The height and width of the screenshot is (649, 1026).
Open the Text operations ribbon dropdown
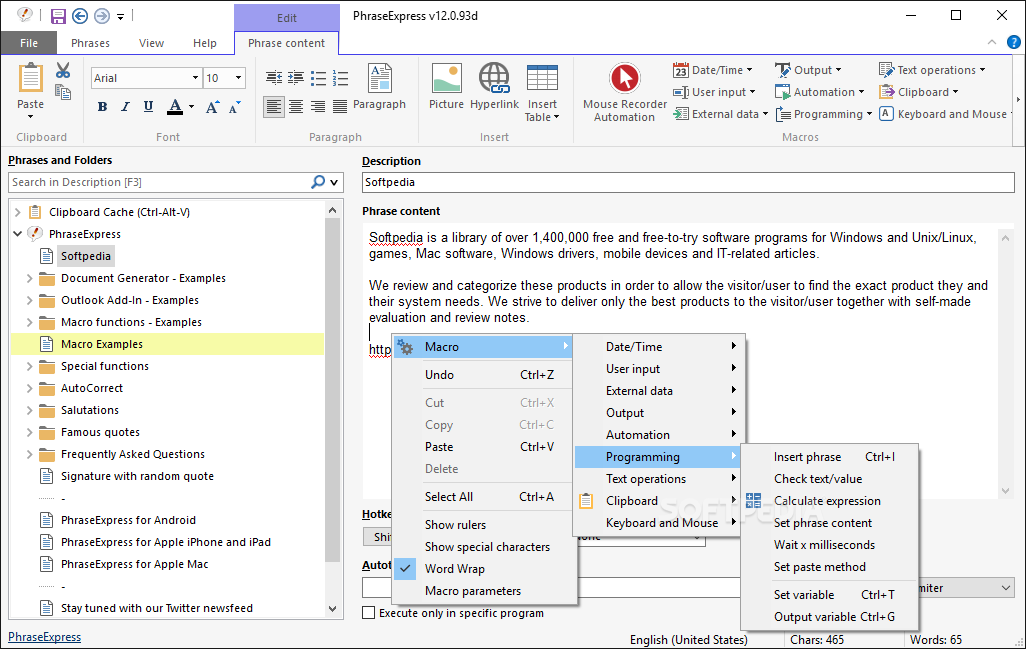pos(932,70)
